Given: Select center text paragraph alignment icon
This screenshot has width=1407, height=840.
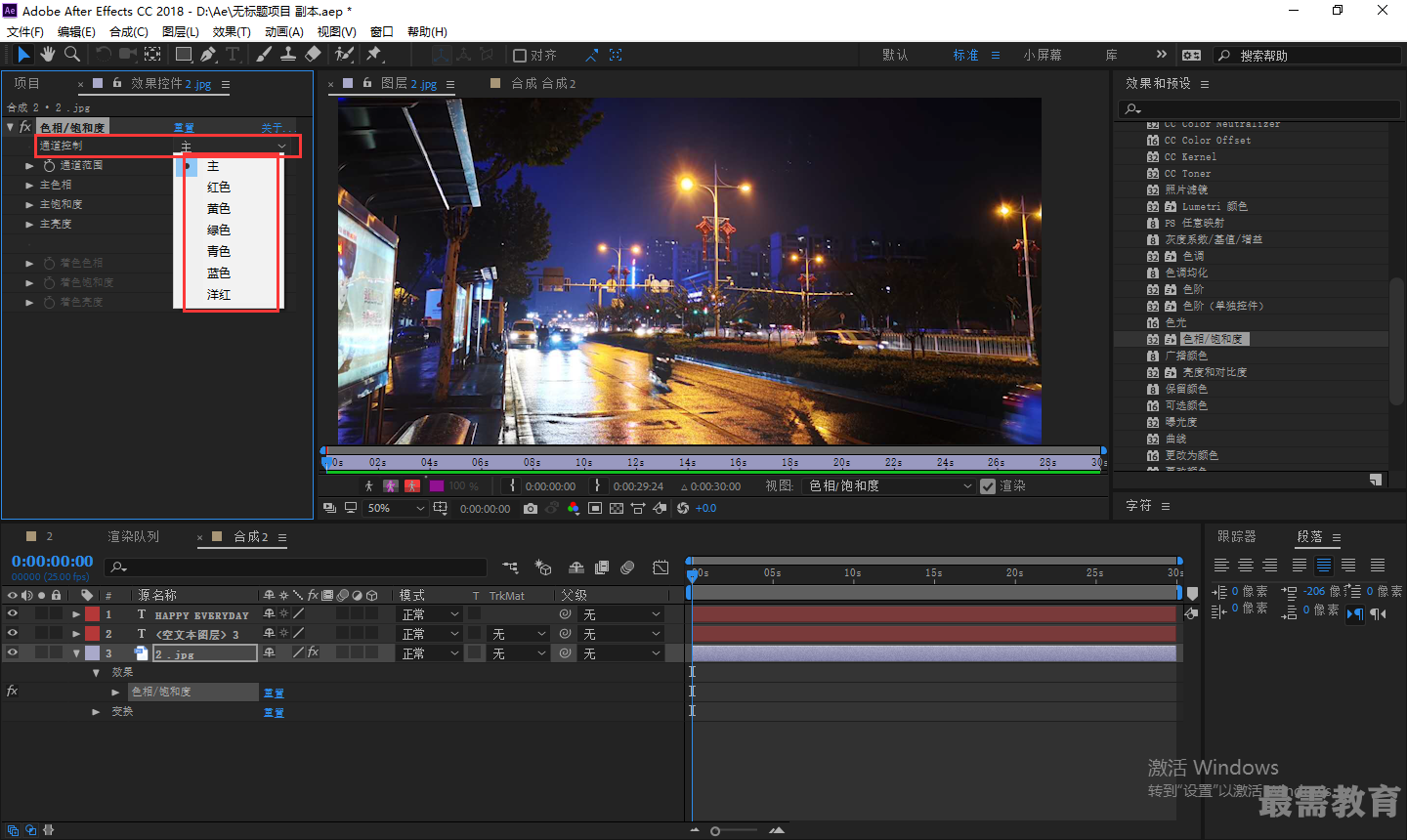Looking at the screenshot, I should (x=1246, y=565).
